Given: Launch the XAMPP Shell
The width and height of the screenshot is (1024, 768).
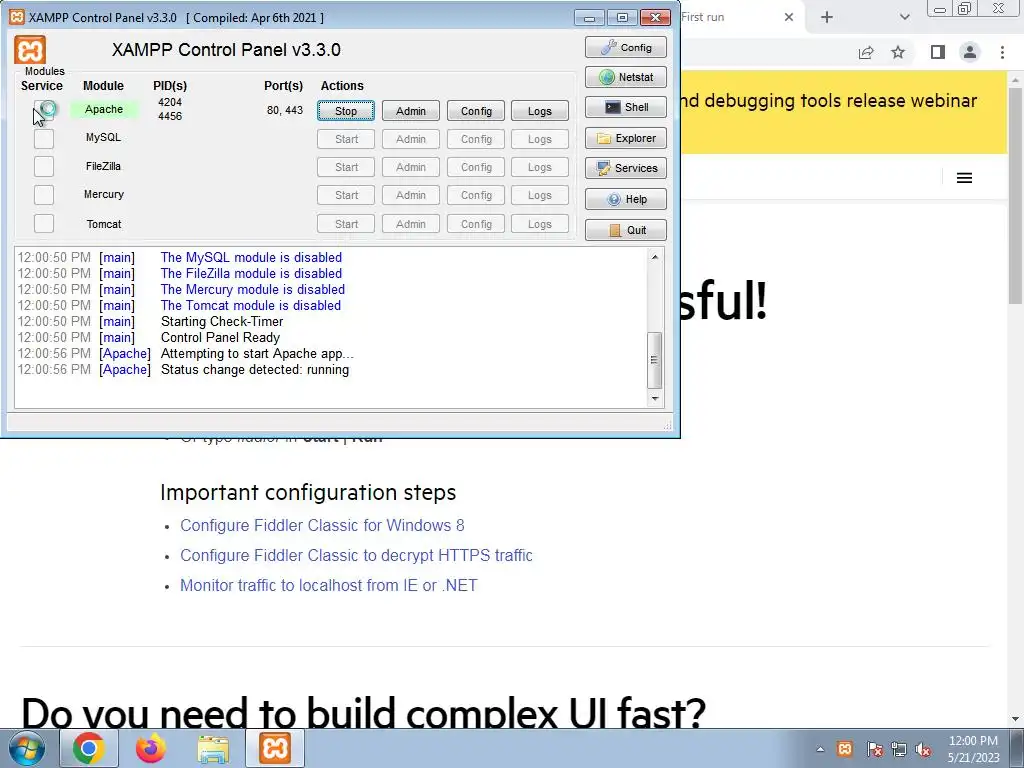Looking at the screenshot, I should coord(626,107).
